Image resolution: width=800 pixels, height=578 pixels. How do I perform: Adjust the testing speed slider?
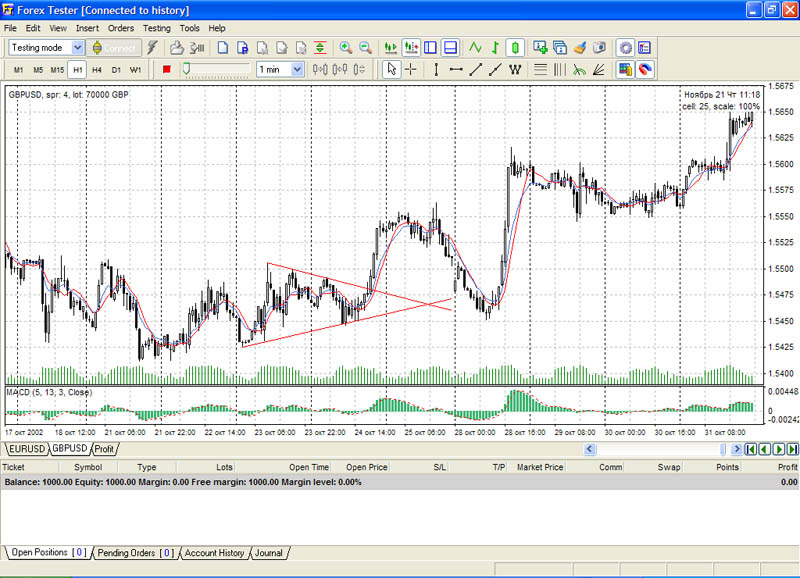[x=188, y=69]
